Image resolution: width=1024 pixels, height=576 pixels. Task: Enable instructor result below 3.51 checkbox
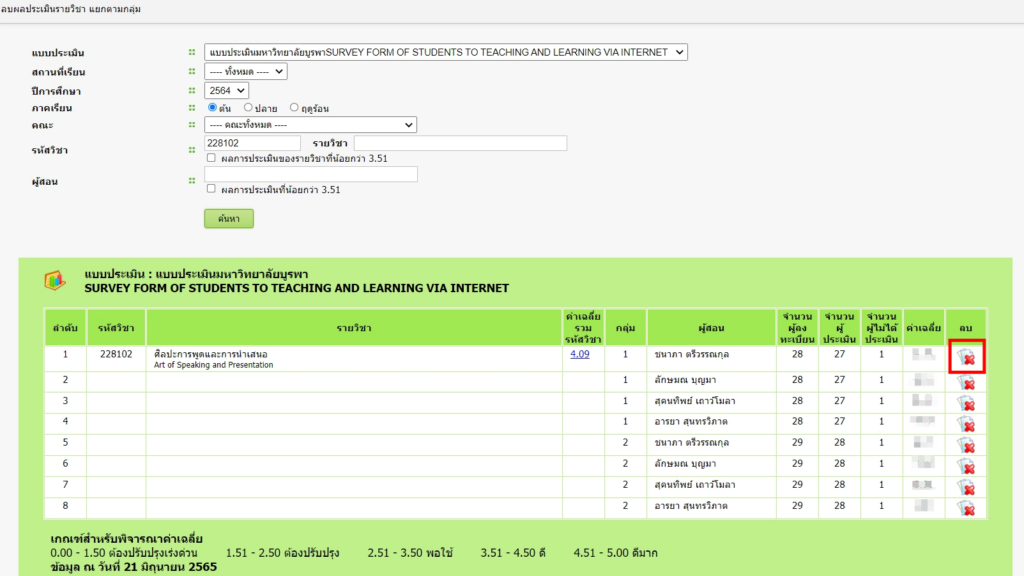click(211, 189)
